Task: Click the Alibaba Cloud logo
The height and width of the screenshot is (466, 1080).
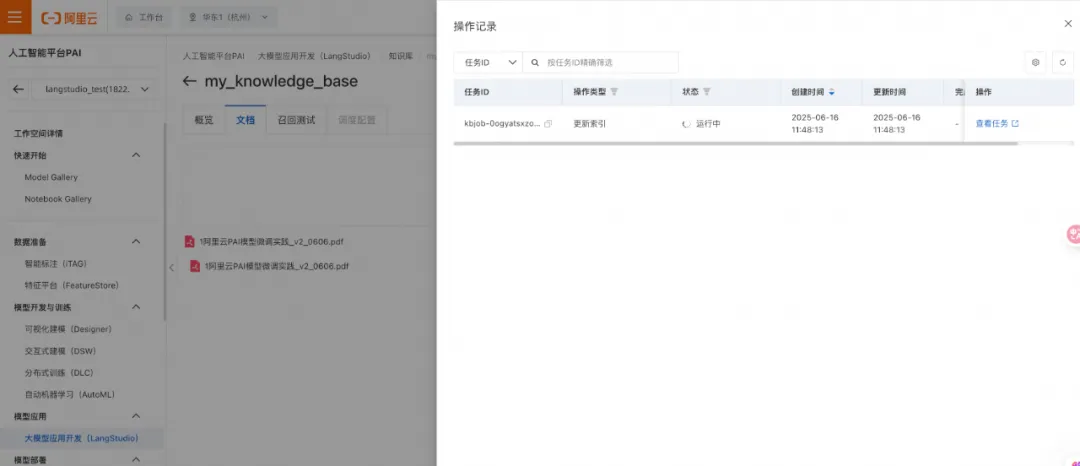Action: click(x=69, y=18)
